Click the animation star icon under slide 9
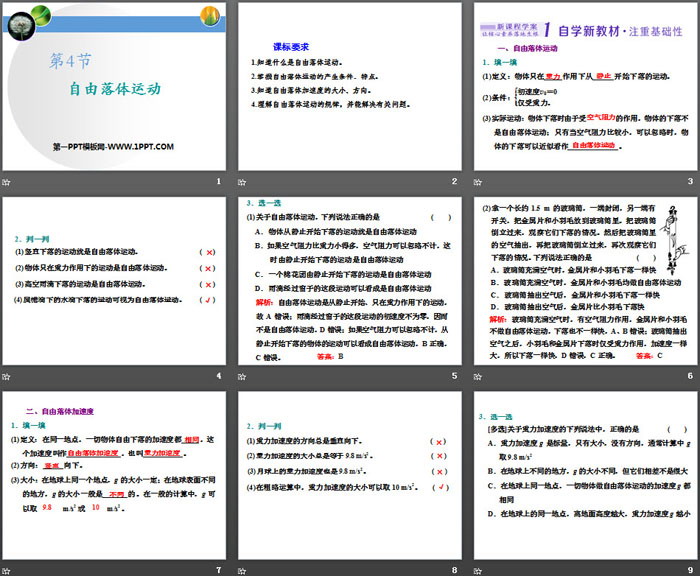 (x=477, y=570)
